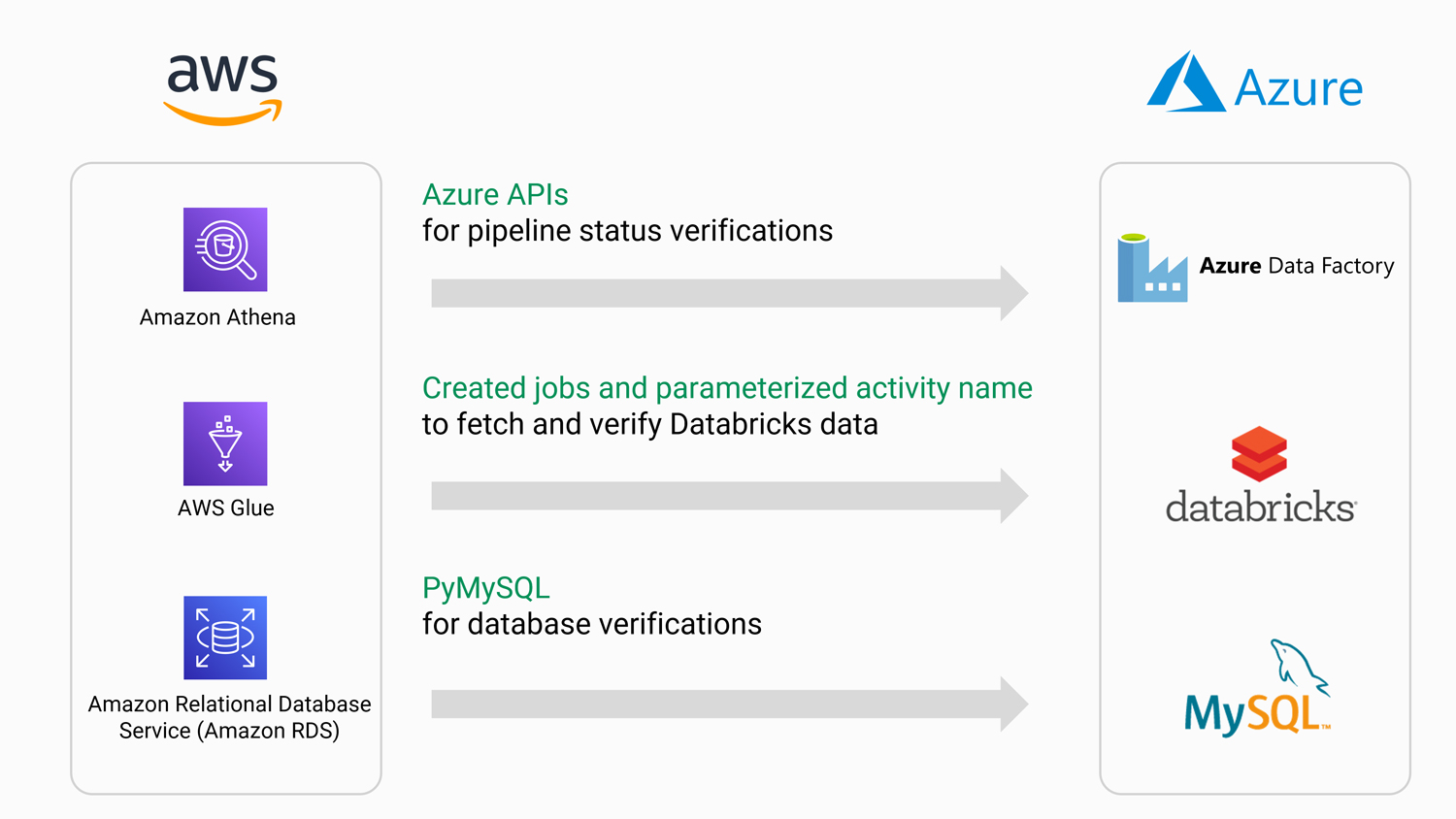Click 'to fetch and verify Databricks data' text
Viewport: 1456px width, 819px height.
click(649, 424)
